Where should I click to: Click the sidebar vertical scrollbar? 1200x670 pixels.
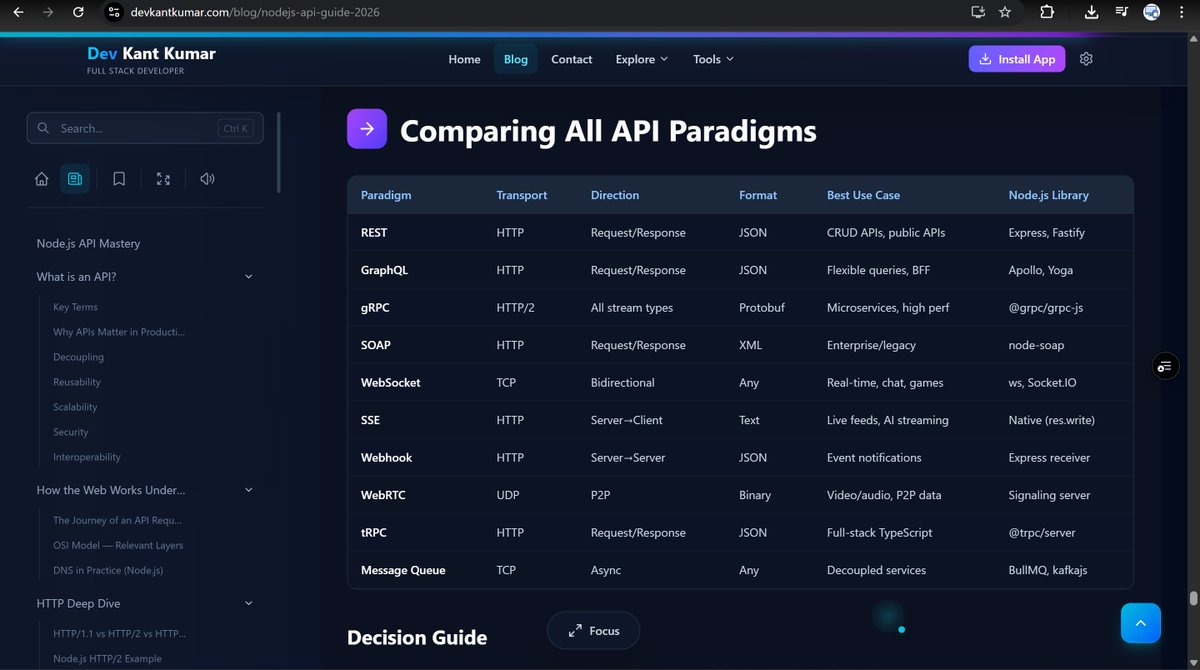pos(279,152)
